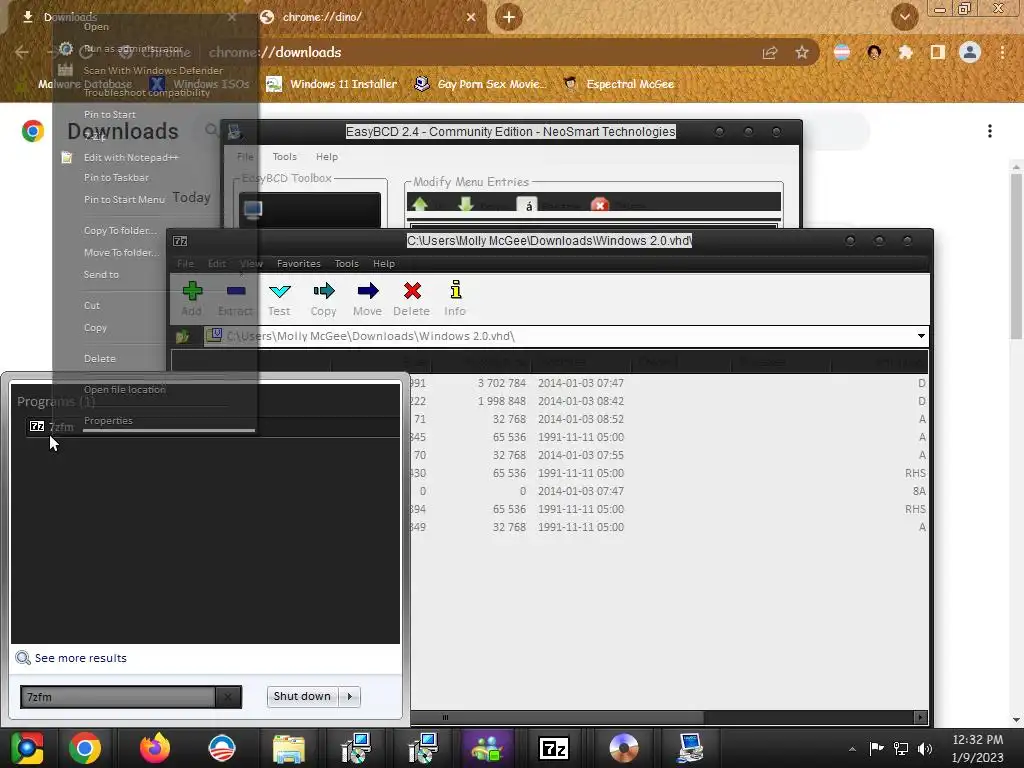The height and width of the screenshot is (768, 1024).
Task: Click the Copy arrow icon in 7-Zip toolbar
Action: pos(323,291)
